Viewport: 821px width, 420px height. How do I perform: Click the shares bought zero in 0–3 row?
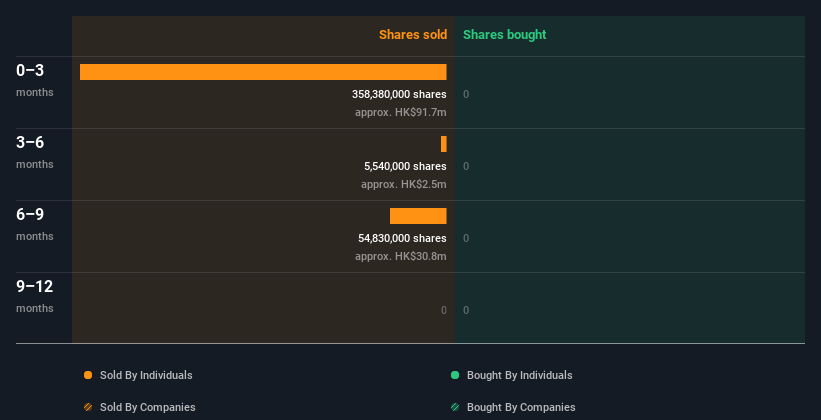[x=466, y=94]
